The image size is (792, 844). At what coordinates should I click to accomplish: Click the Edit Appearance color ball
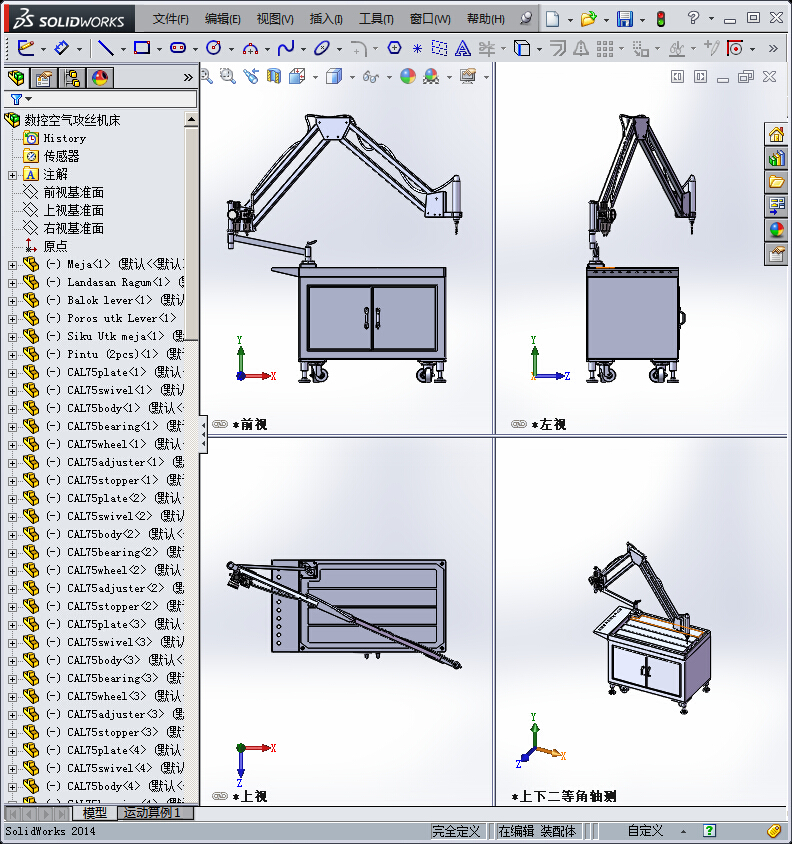pyautogui.click(x=408, y=76)
